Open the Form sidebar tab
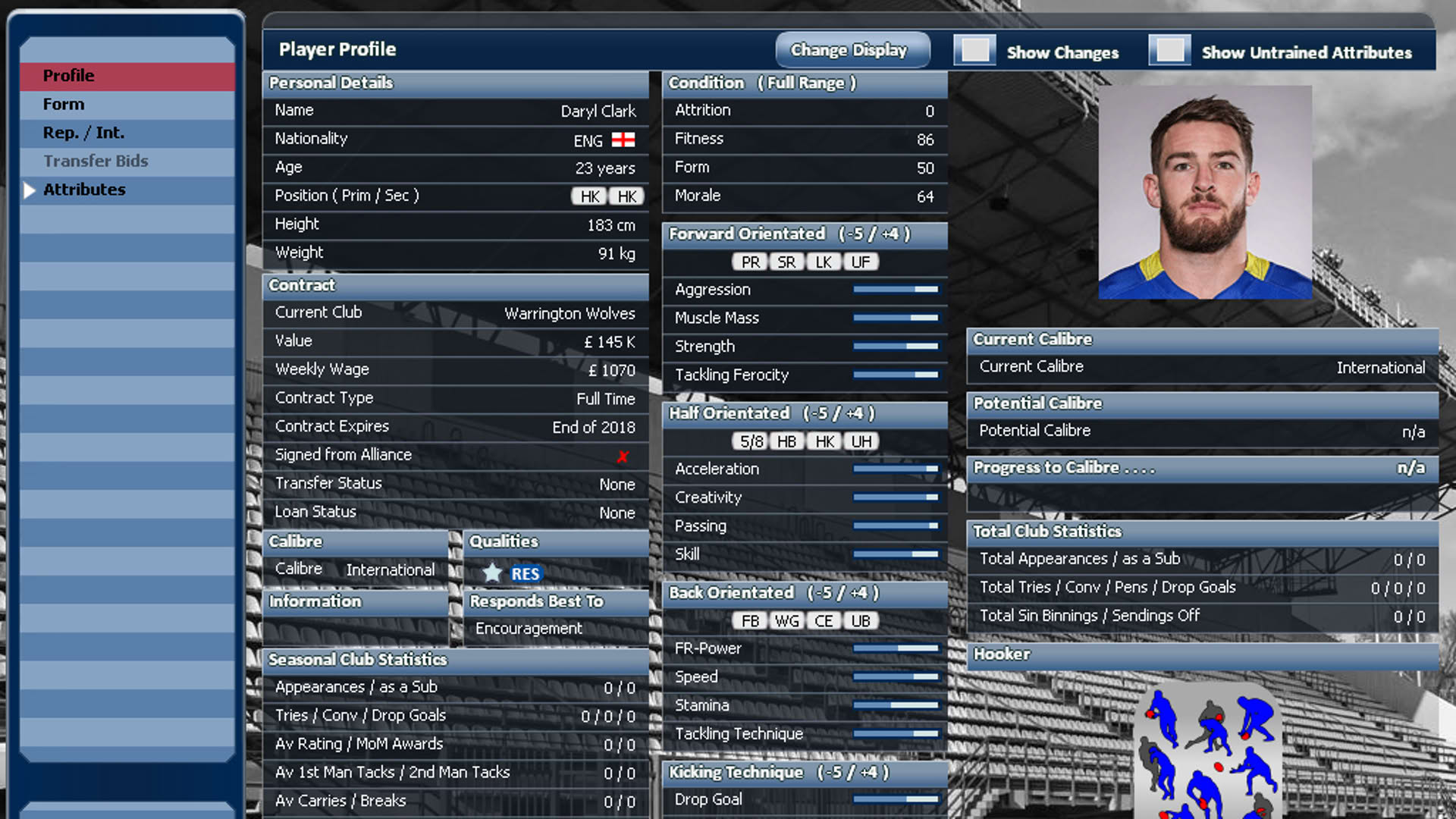The width and height of the screenshot is (1456, 819). pos(127,105)
